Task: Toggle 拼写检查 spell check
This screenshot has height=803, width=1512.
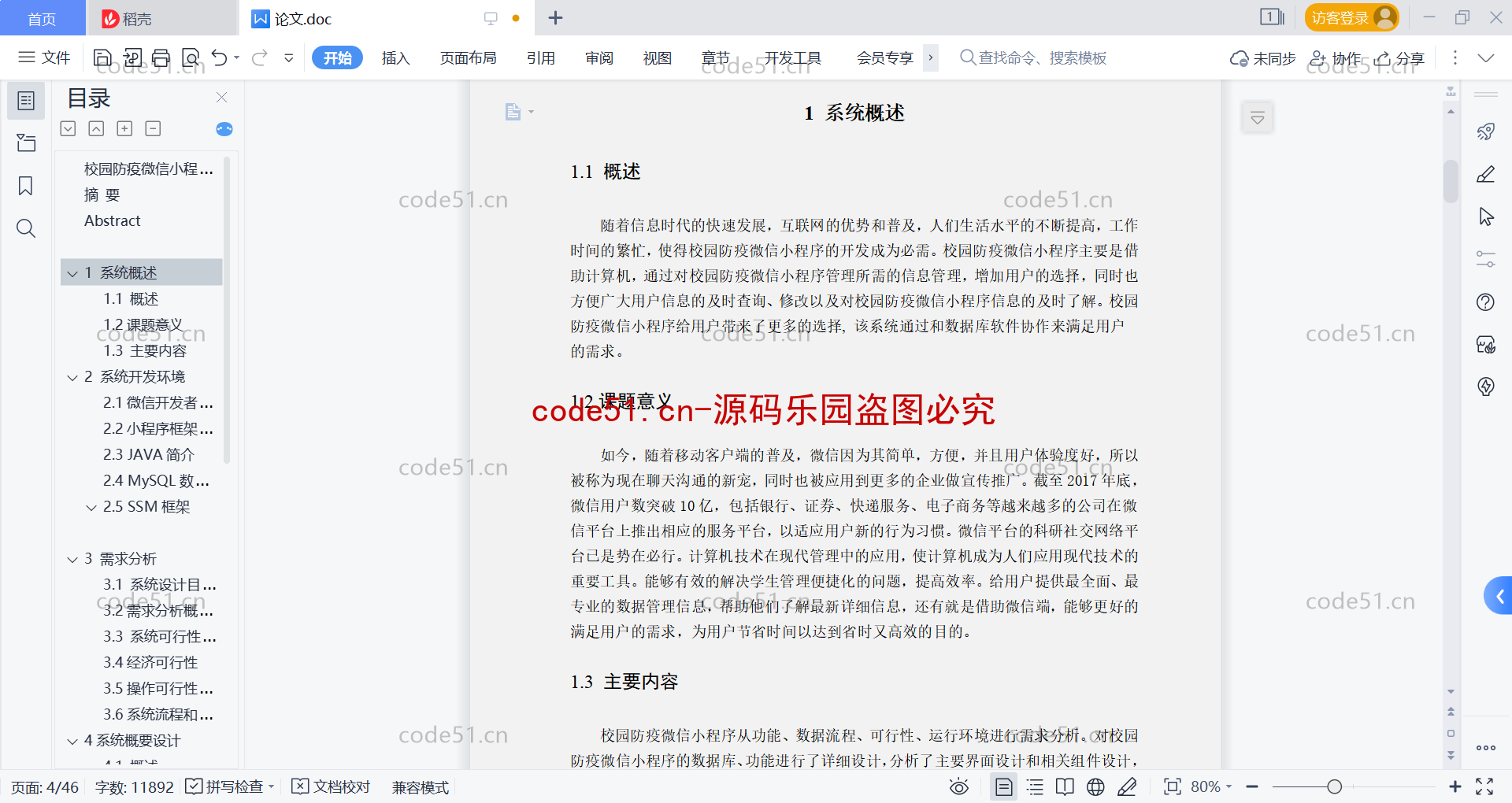Action: [229, 786]
